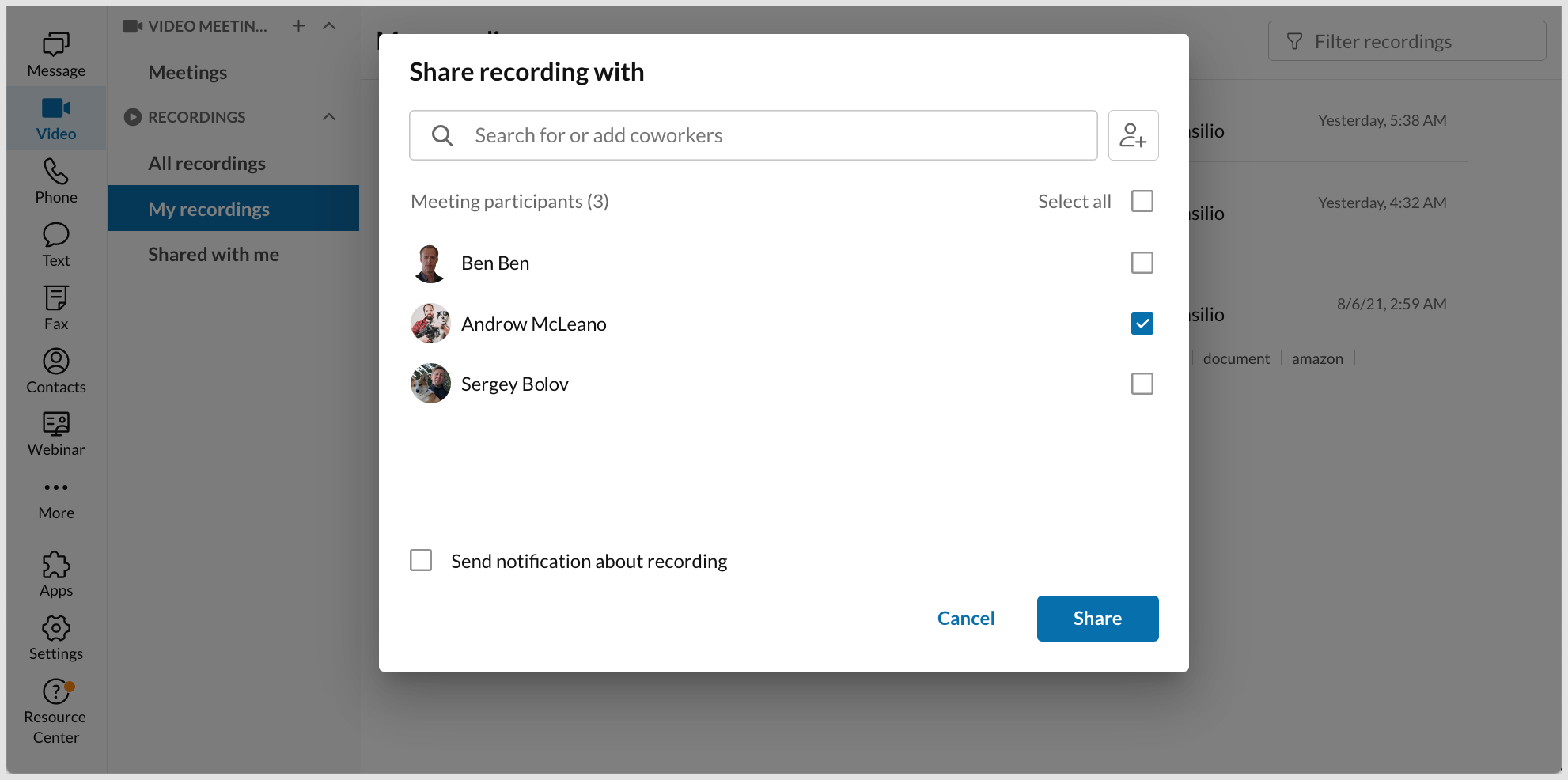1568x780 pixels.
Task: Collapse the VIDEO MEETINGS section
Action: [x=329, y=25]
